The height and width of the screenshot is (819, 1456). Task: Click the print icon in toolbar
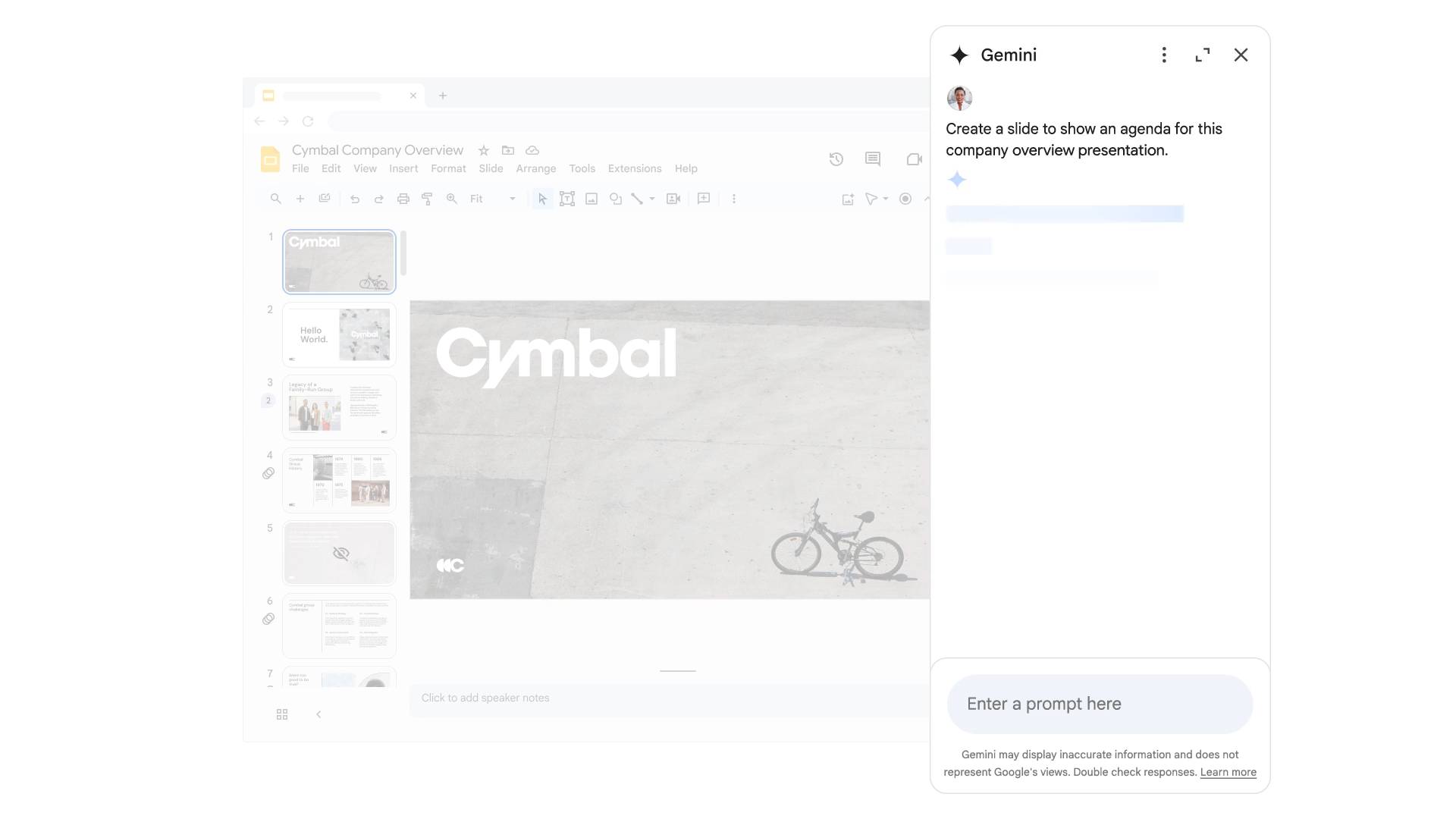click(403, 199)
